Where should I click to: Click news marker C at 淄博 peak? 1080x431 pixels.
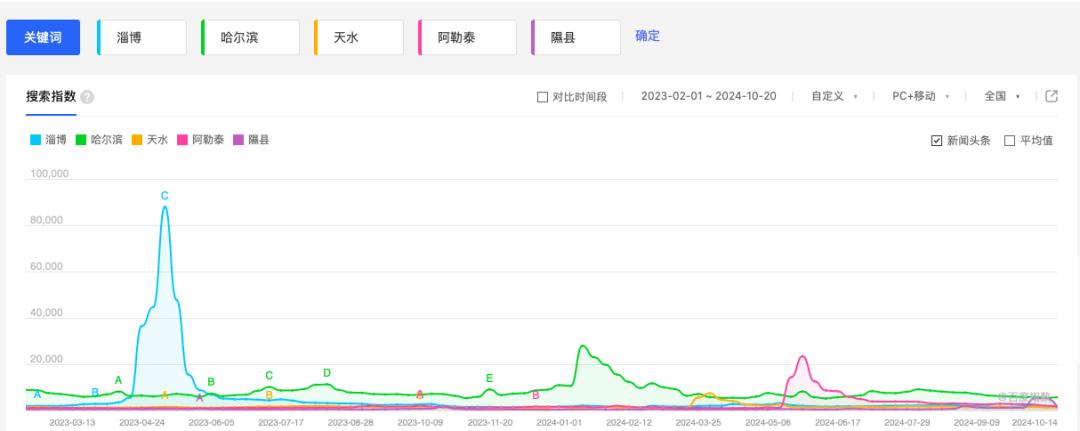(x=165, y=195)
